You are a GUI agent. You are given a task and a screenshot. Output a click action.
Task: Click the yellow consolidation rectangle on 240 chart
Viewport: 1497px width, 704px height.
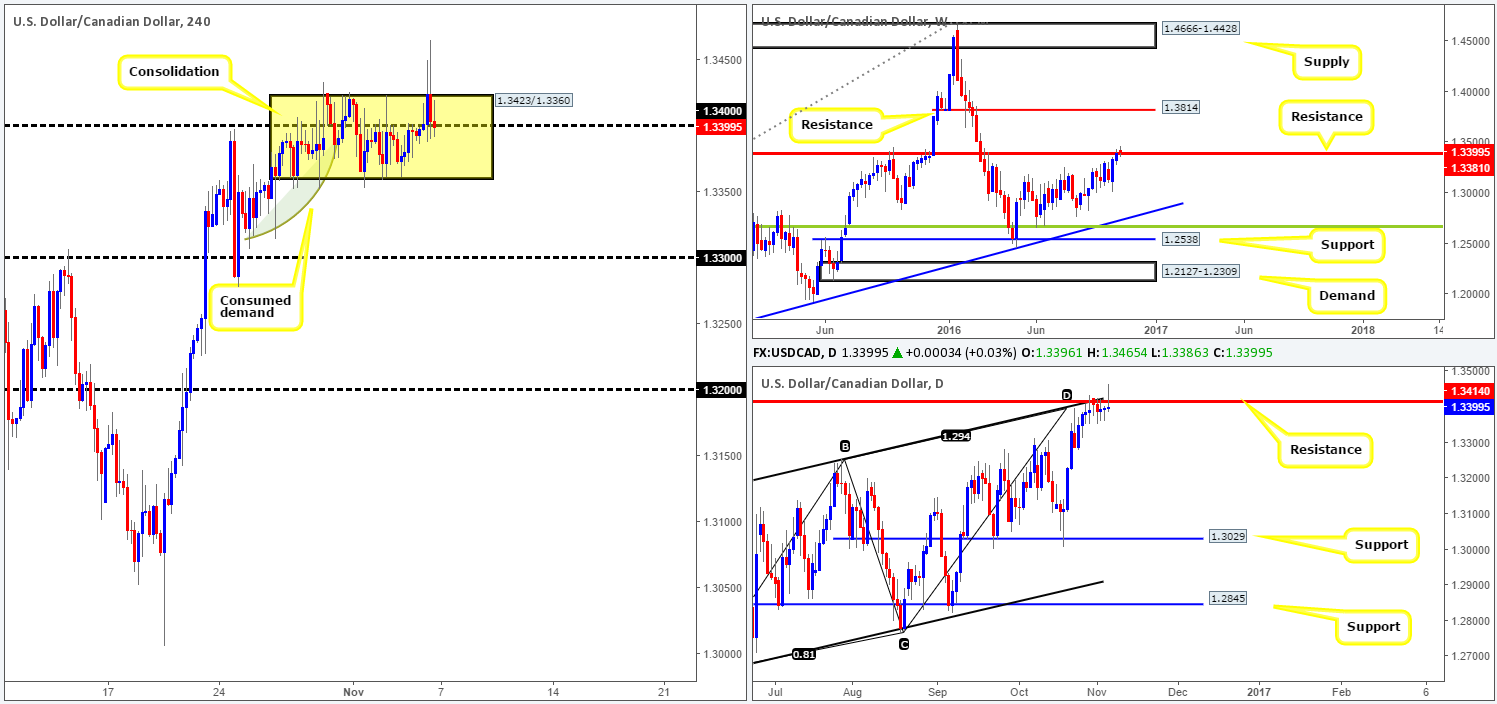coord(381,137)
